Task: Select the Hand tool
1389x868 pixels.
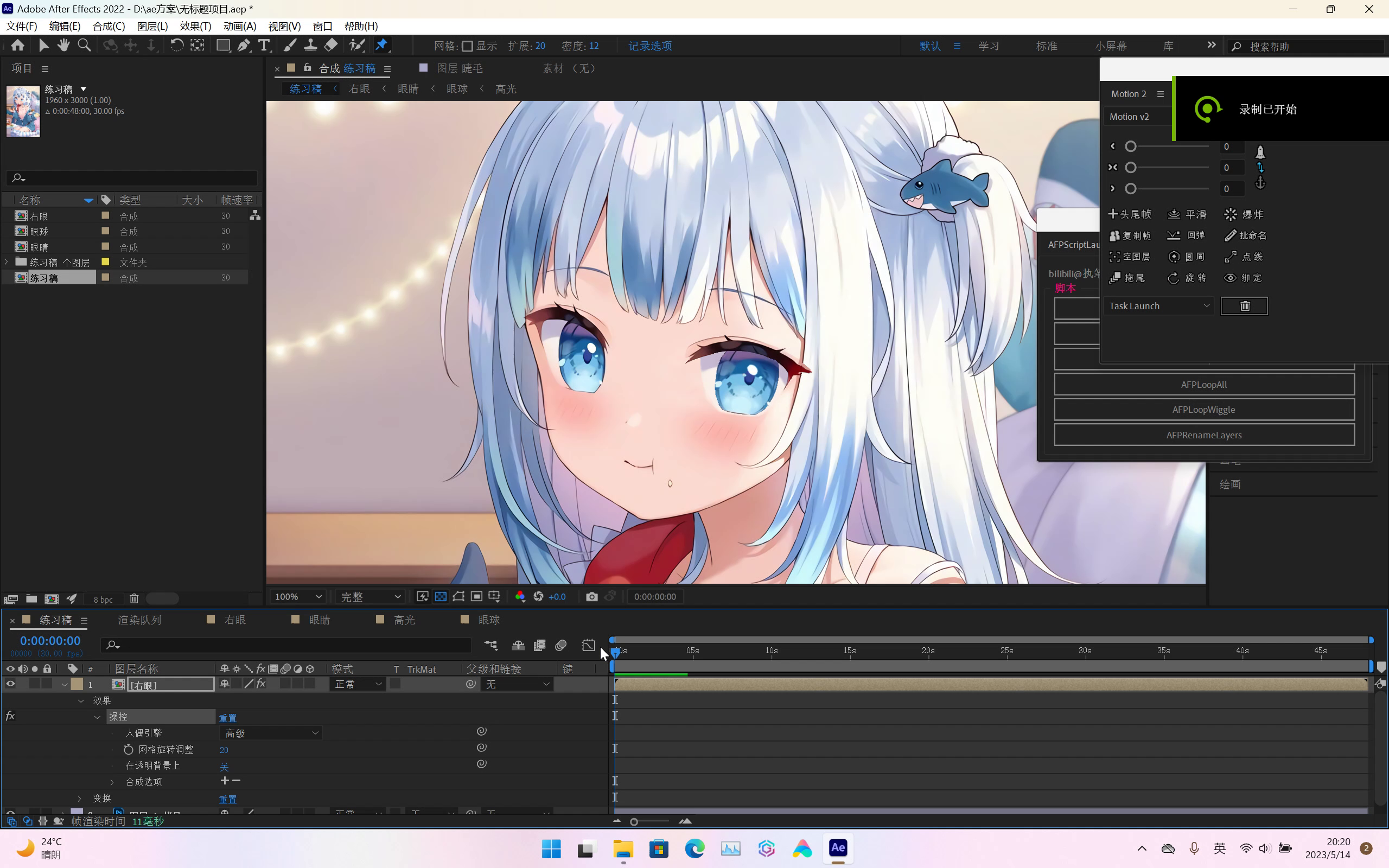Action: click(63, 46)
